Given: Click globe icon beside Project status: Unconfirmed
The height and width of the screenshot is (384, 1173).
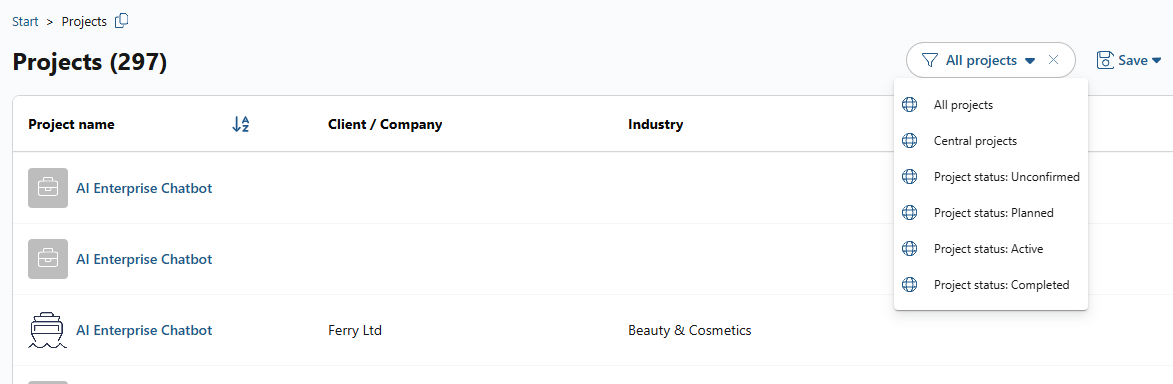Looking at the screenshot, I should coord(910,177).
